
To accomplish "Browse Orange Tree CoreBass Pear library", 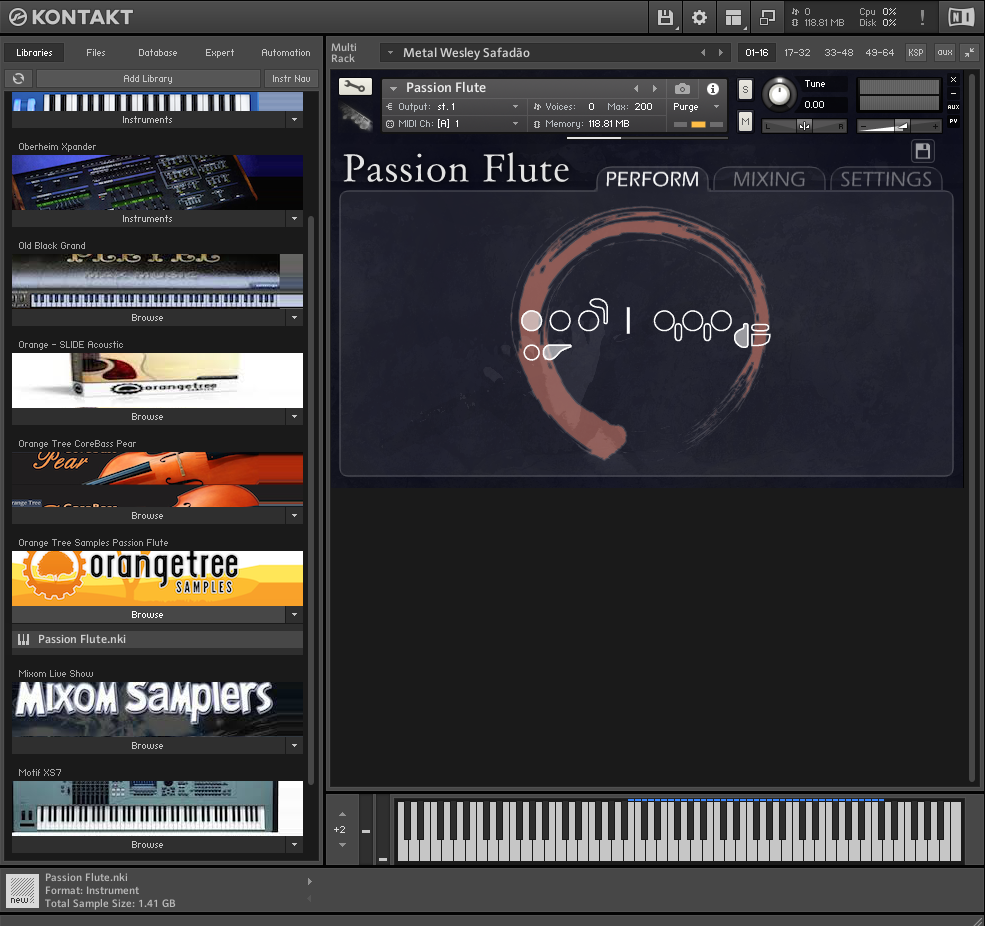I will 148,516.
